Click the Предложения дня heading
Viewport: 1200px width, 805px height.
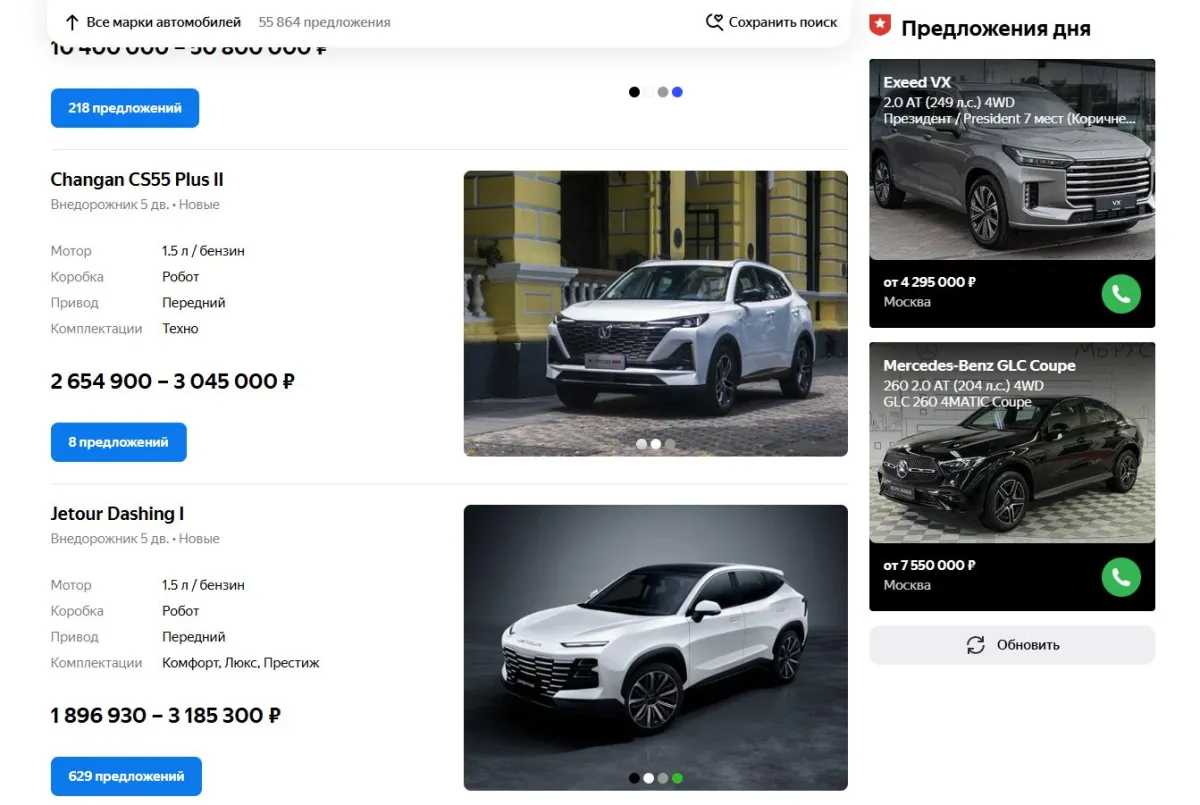click(x=996, y=28)
